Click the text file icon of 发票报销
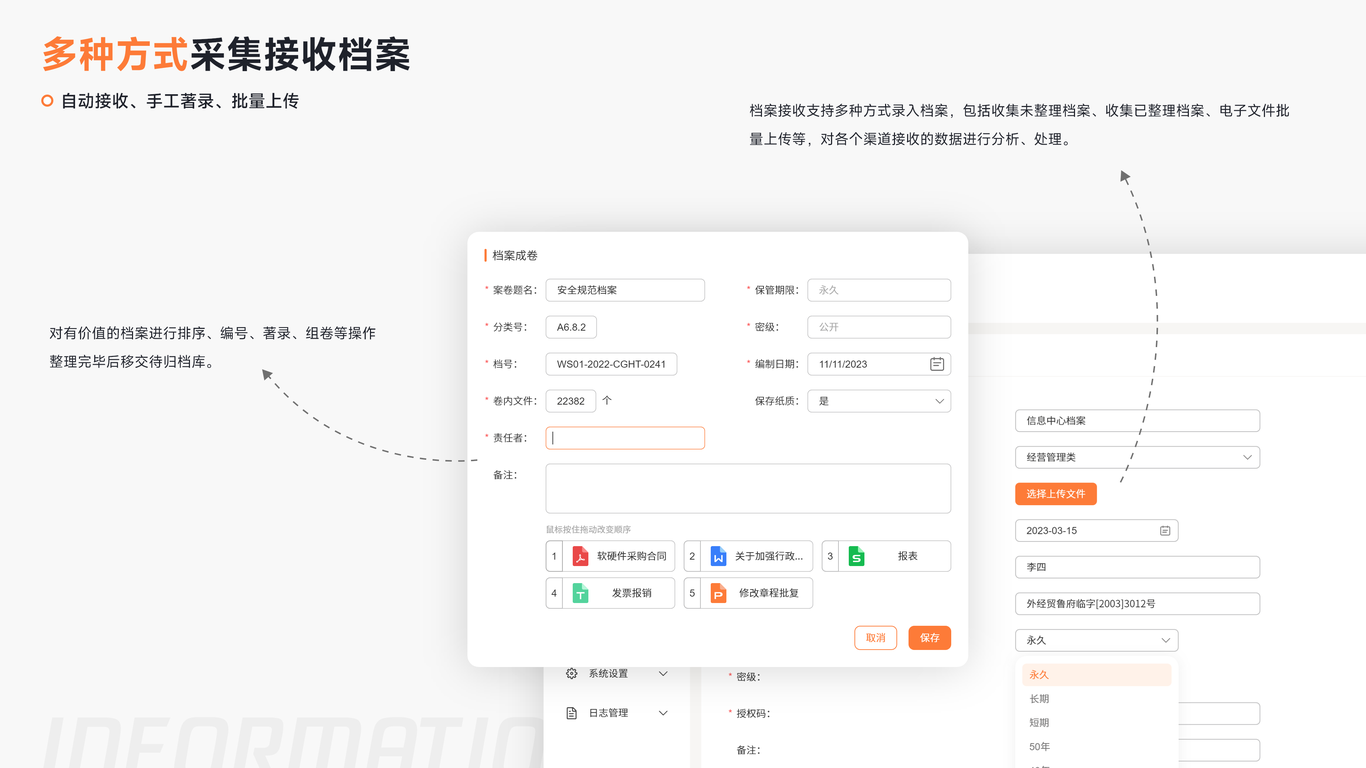This screenshot has height=768, width=1366. pyautogui.click(x=580, y=593)
